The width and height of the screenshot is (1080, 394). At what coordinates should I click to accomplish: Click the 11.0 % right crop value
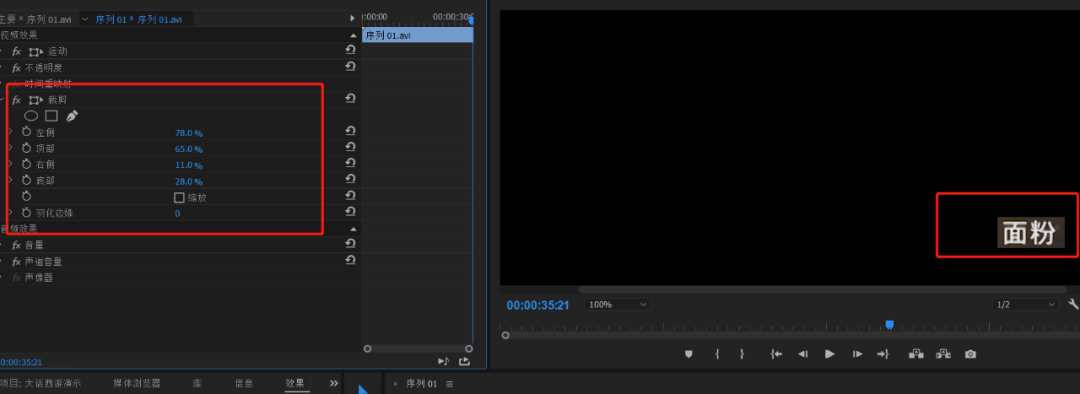point(189,165)
